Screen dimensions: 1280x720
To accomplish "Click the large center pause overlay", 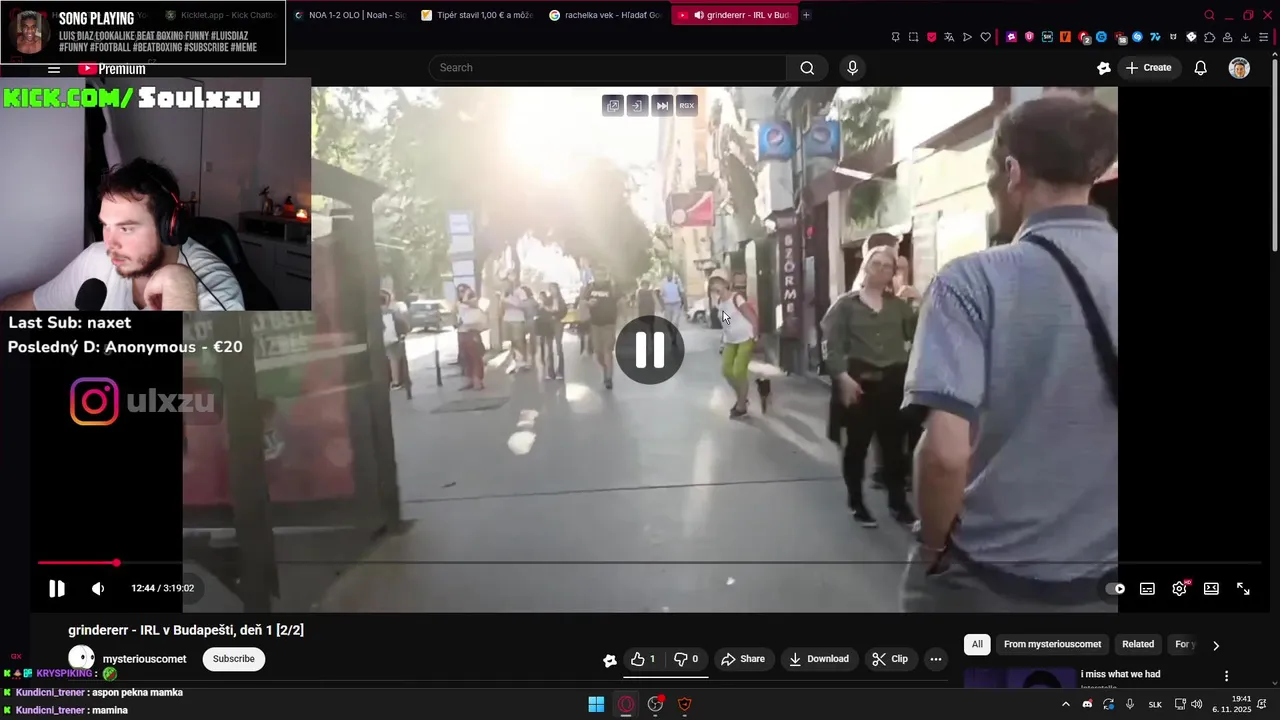I will [650, 350].
